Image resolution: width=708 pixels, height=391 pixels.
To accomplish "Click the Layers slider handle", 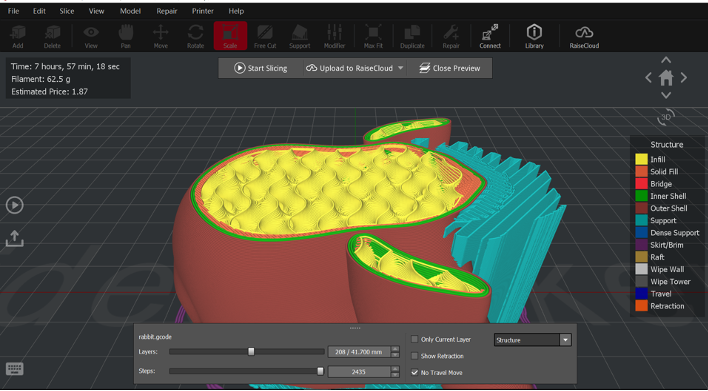I will [x=252, y=352].
